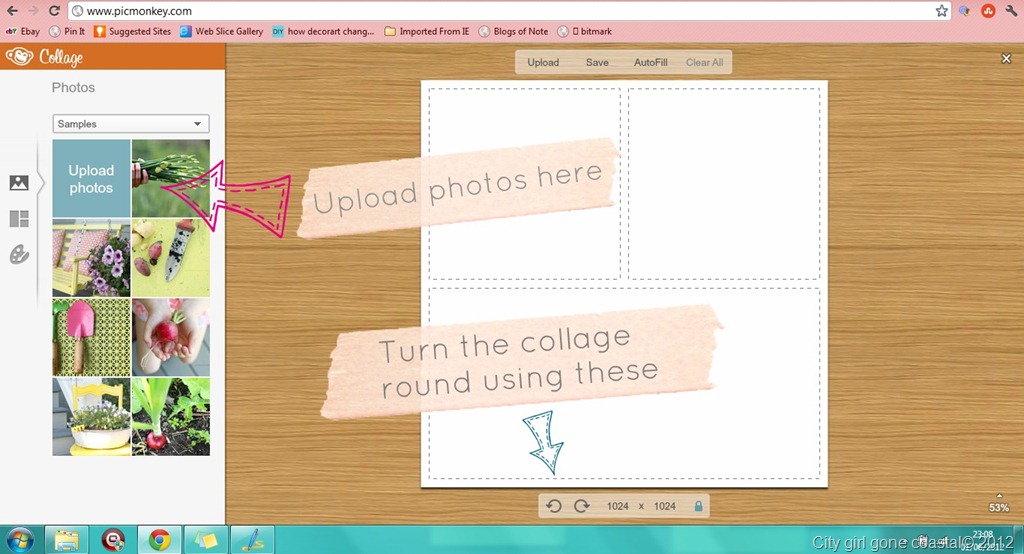
Task: Open Suggested Sites bookmark
Action: (x=133, y=31)
